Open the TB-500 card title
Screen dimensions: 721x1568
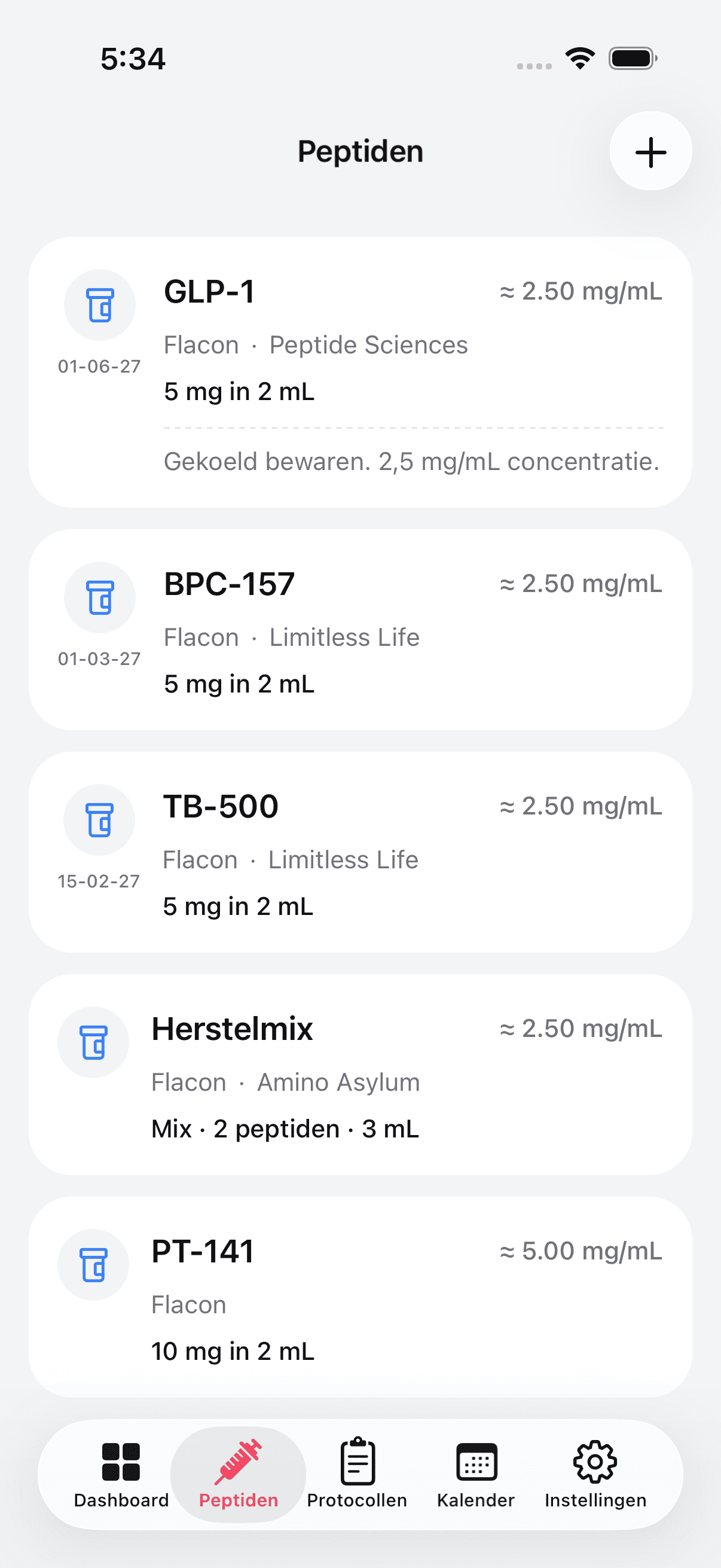(221, 807)
